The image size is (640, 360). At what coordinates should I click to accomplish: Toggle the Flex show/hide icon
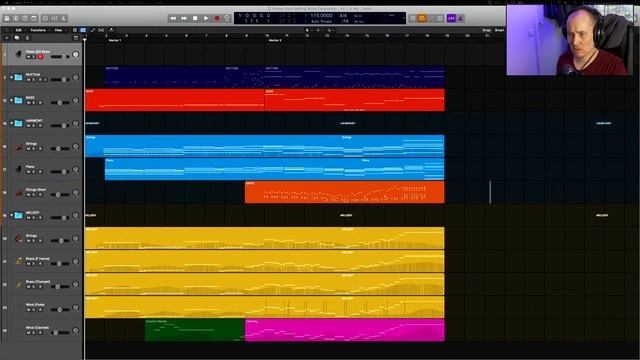[x=101, y=30]
